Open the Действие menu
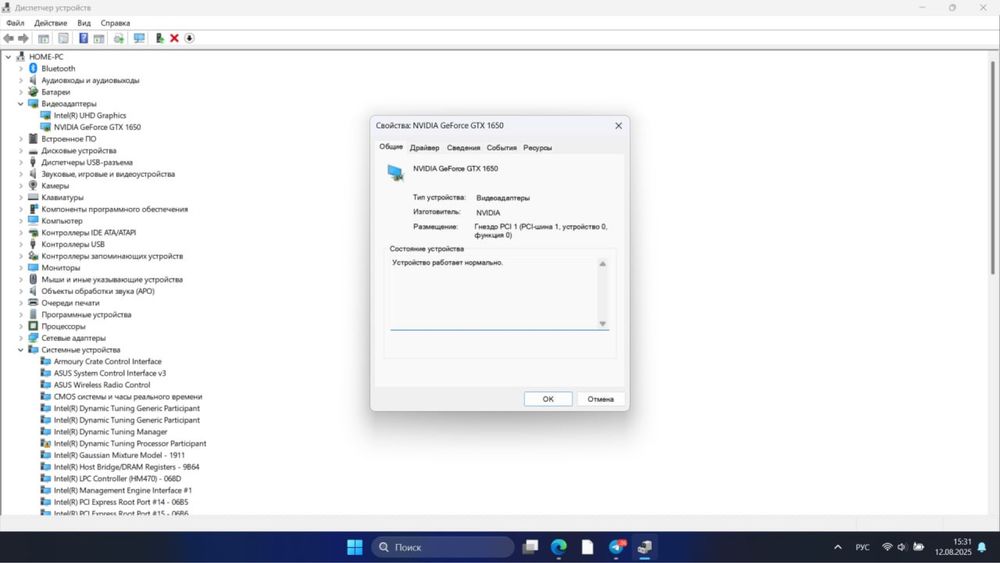Viewport: 1000px width, 563px height. (50, 23)
